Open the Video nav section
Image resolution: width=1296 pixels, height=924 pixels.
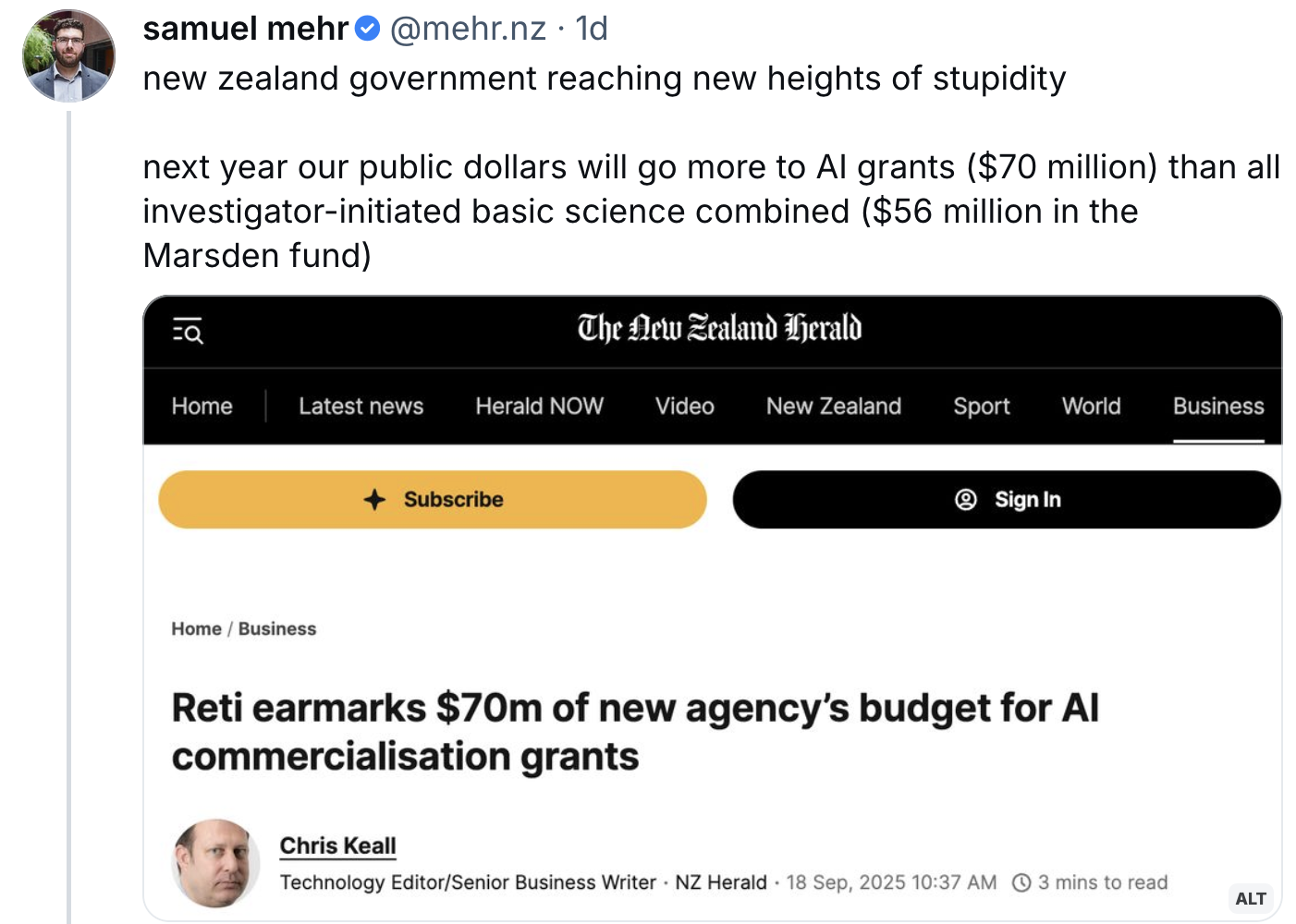pyautogui.click(x=684, y=407)
